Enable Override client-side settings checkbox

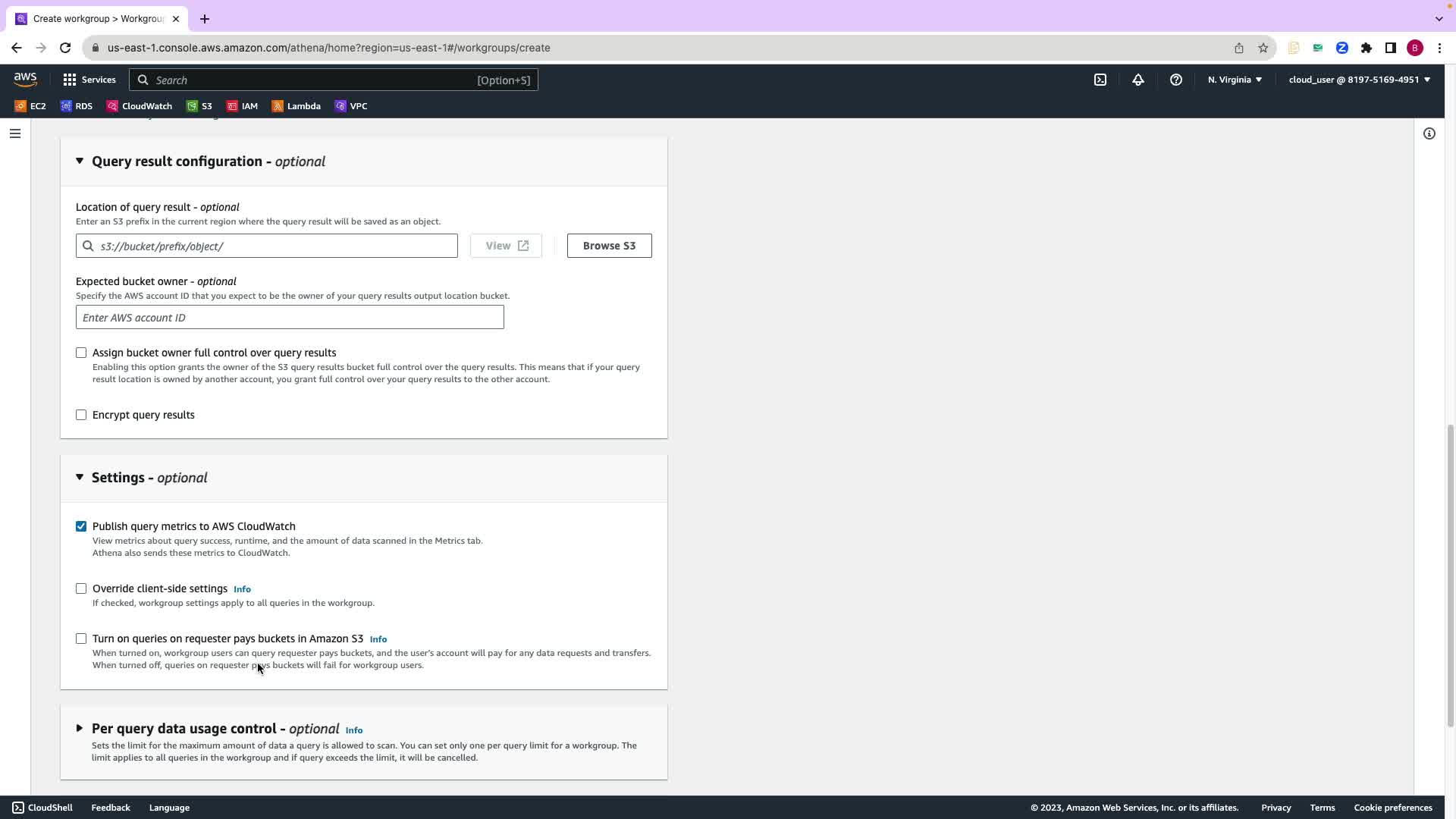(81, 588)
